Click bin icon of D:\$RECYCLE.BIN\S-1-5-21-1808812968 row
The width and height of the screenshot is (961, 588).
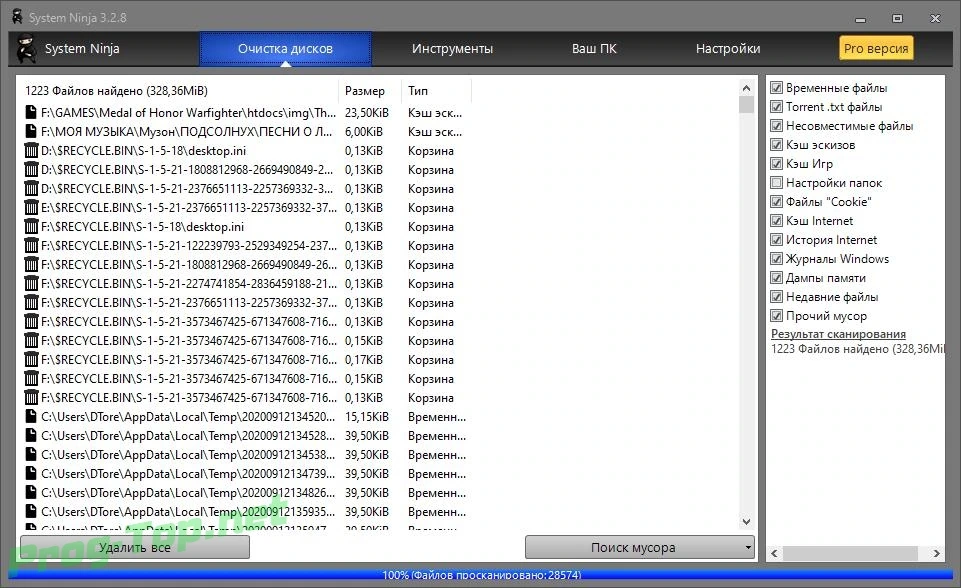point(31,169)
